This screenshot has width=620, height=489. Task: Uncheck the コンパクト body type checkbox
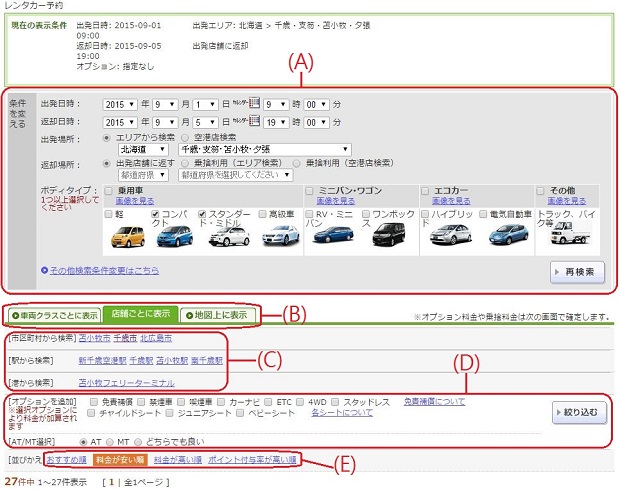(155, 214)
